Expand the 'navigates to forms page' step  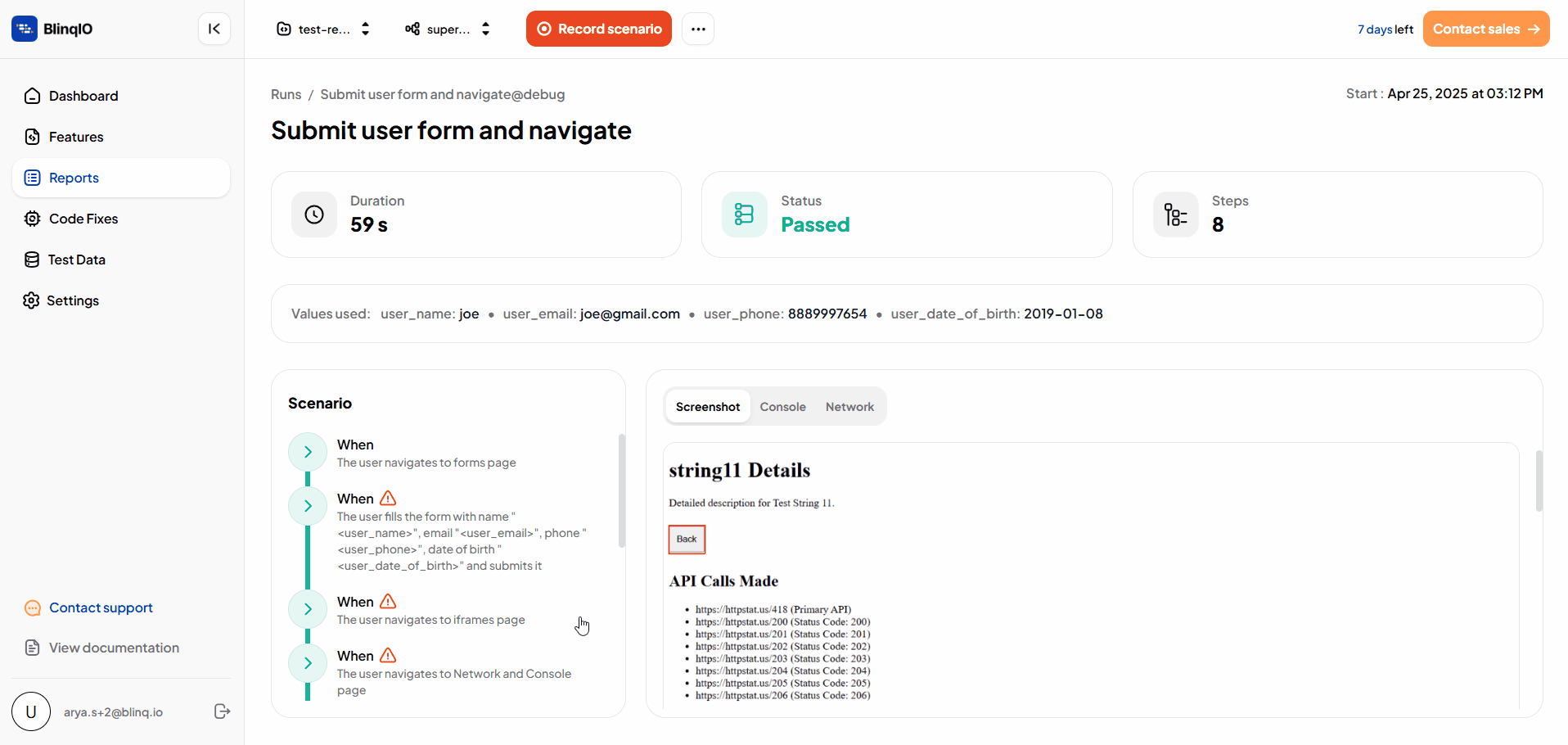(308, 452)
